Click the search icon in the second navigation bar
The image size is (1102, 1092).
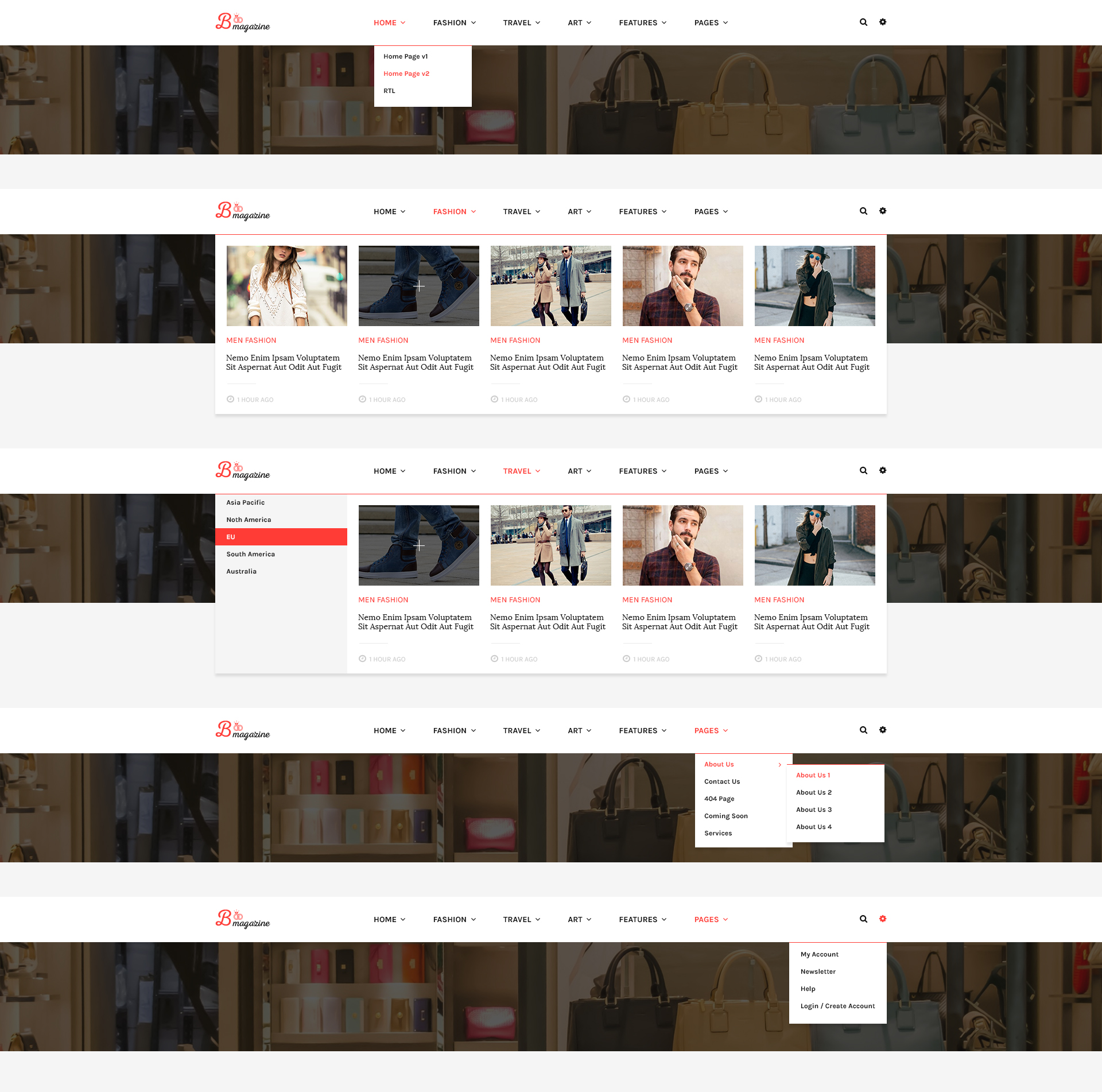(863, 211)
